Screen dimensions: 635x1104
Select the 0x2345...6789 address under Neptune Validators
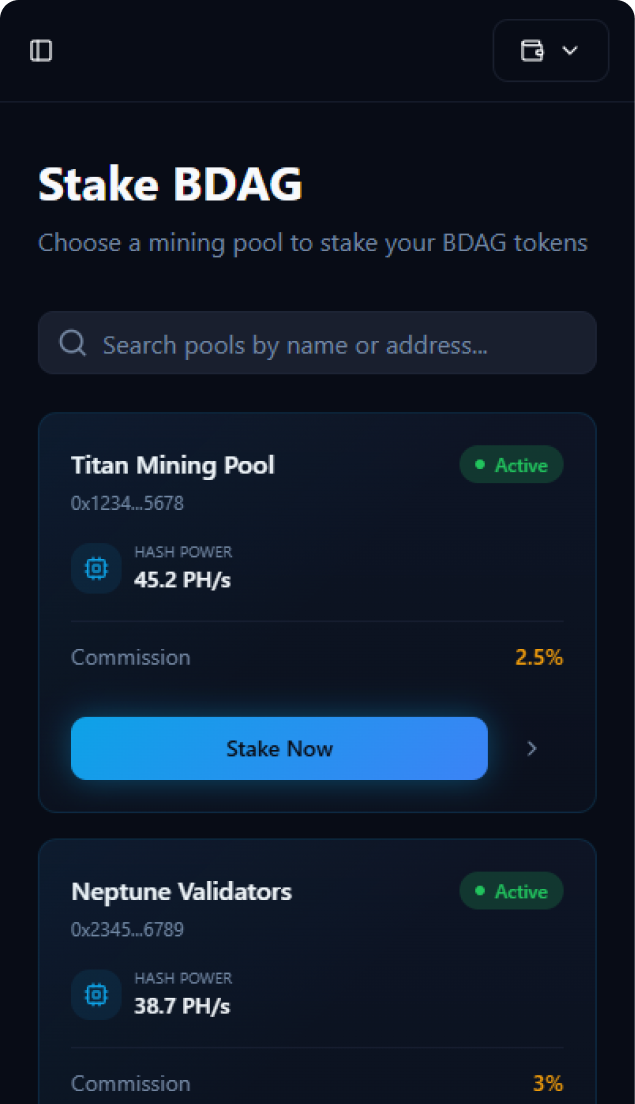(x=127, y=930)
